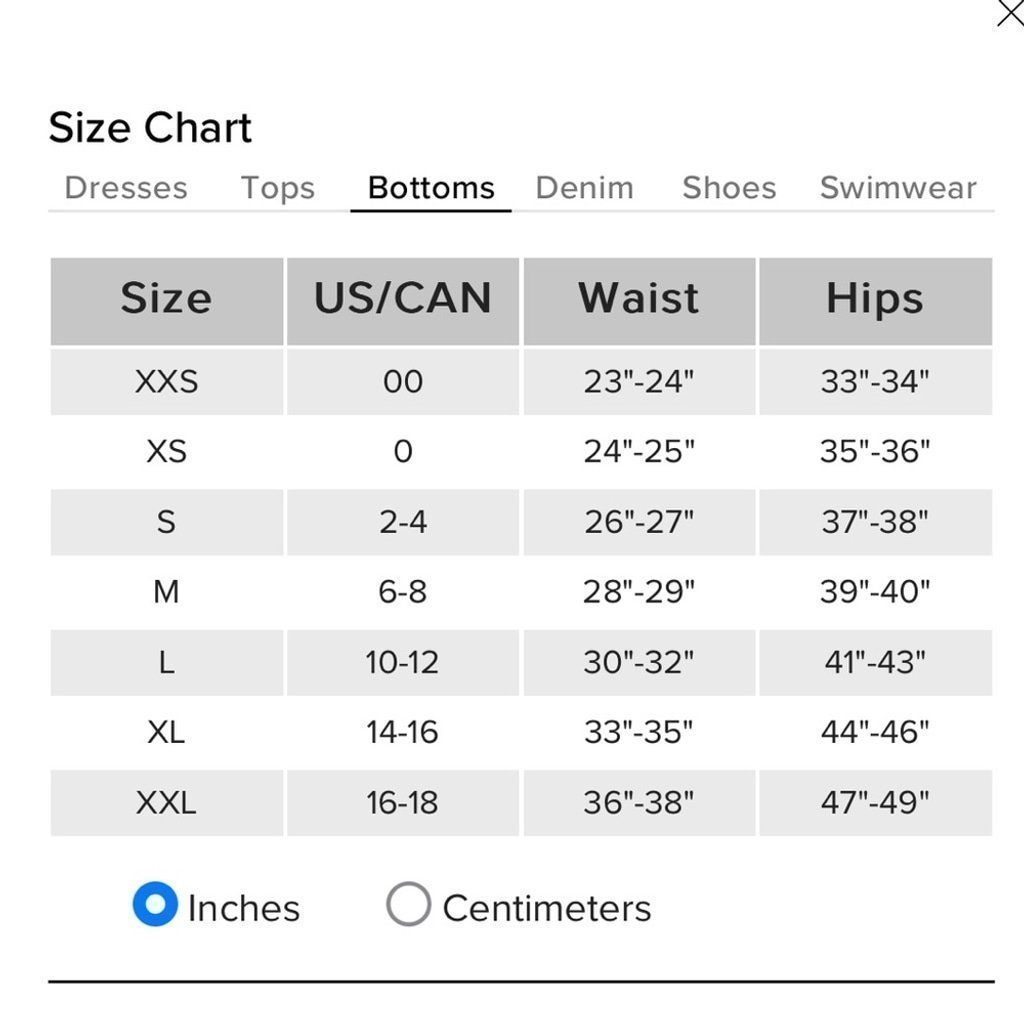Image resolution: width=1024 pixels, height=1024 pixels.
Task: Click the XXL size row label
Action: coord(167,803)
